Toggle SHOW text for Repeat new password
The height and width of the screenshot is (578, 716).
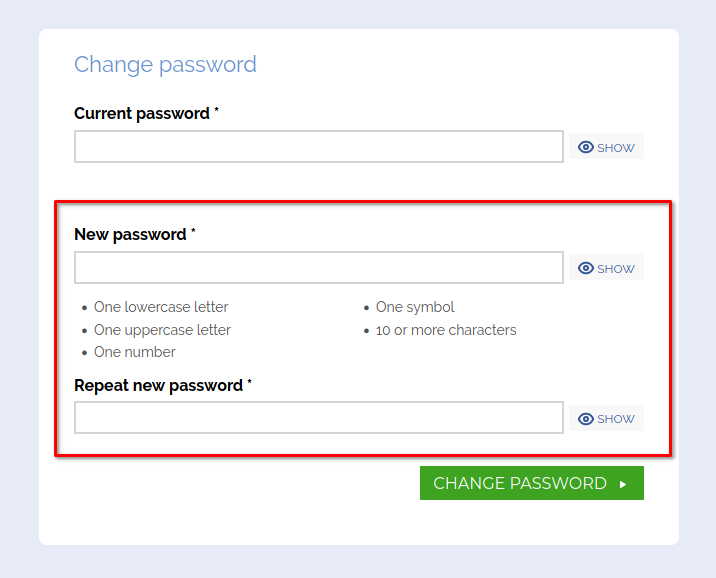(x=616, y=419)
